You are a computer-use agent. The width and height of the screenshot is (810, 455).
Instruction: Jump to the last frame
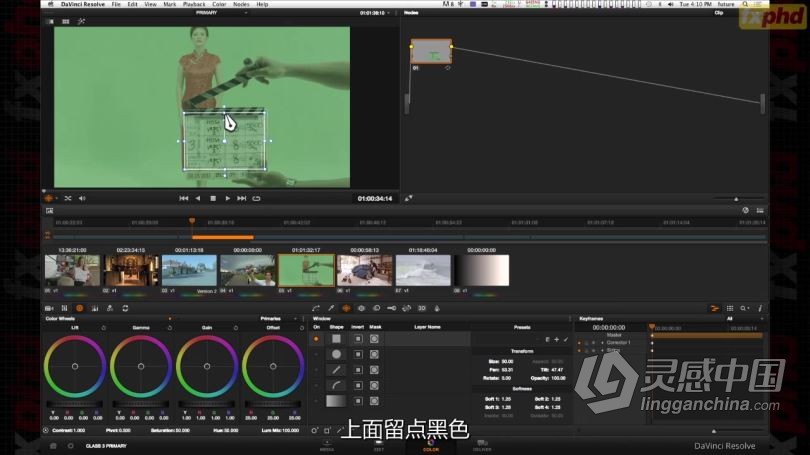point(241,198)
